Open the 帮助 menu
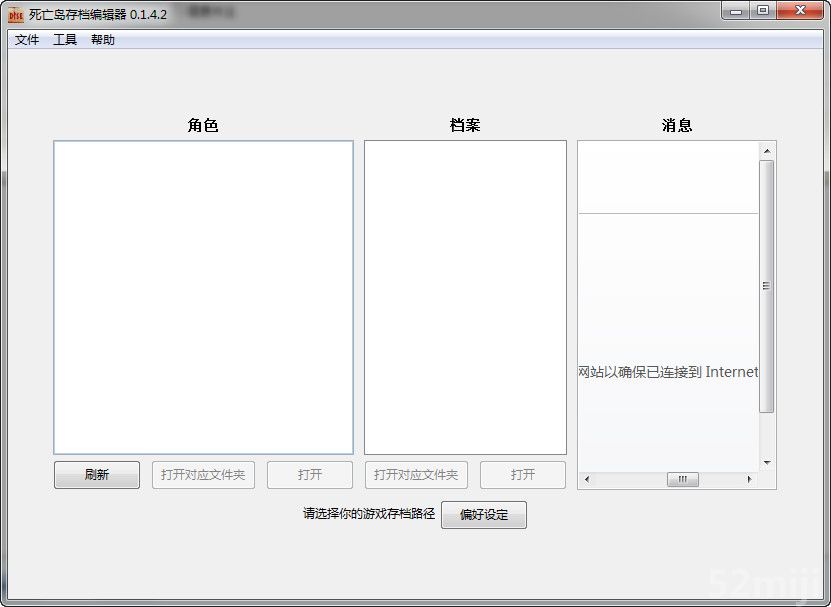831x607 pixels. [x=103, y=40]
